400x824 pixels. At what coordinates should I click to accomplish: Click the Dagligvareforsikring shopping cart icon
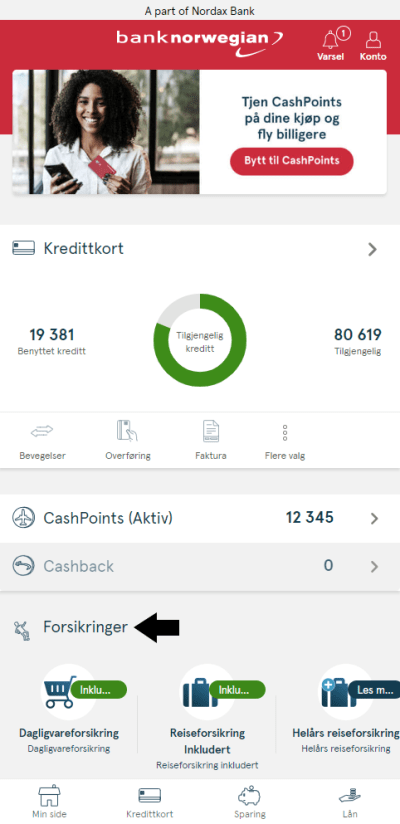(x=59, y=691)
